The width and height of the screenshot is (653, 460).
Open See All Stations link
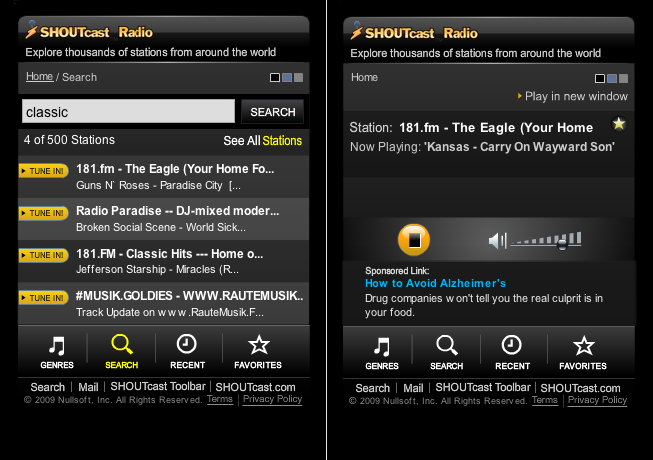[x=262, y=141]
